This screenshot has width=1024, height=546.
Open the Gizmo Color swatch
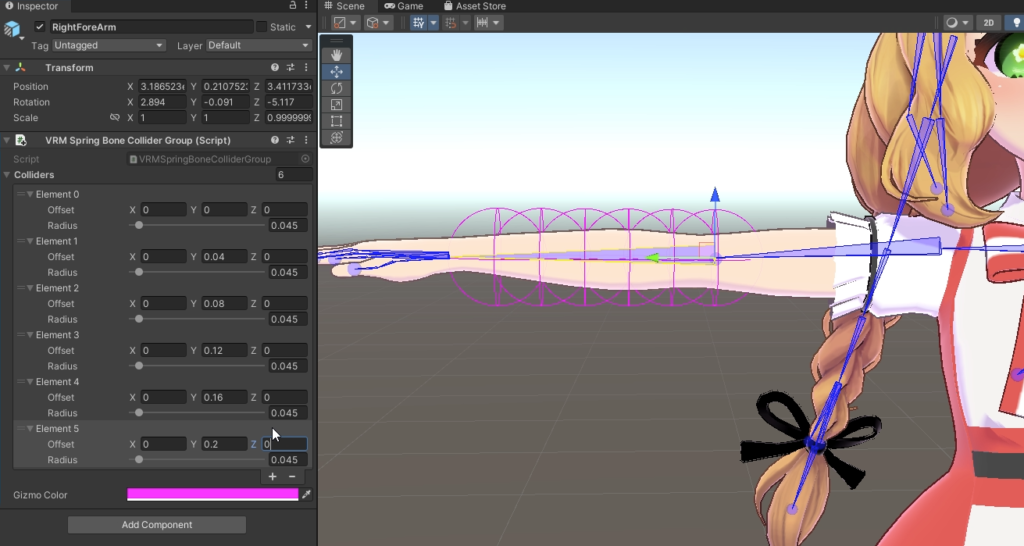tap(212, 494)
